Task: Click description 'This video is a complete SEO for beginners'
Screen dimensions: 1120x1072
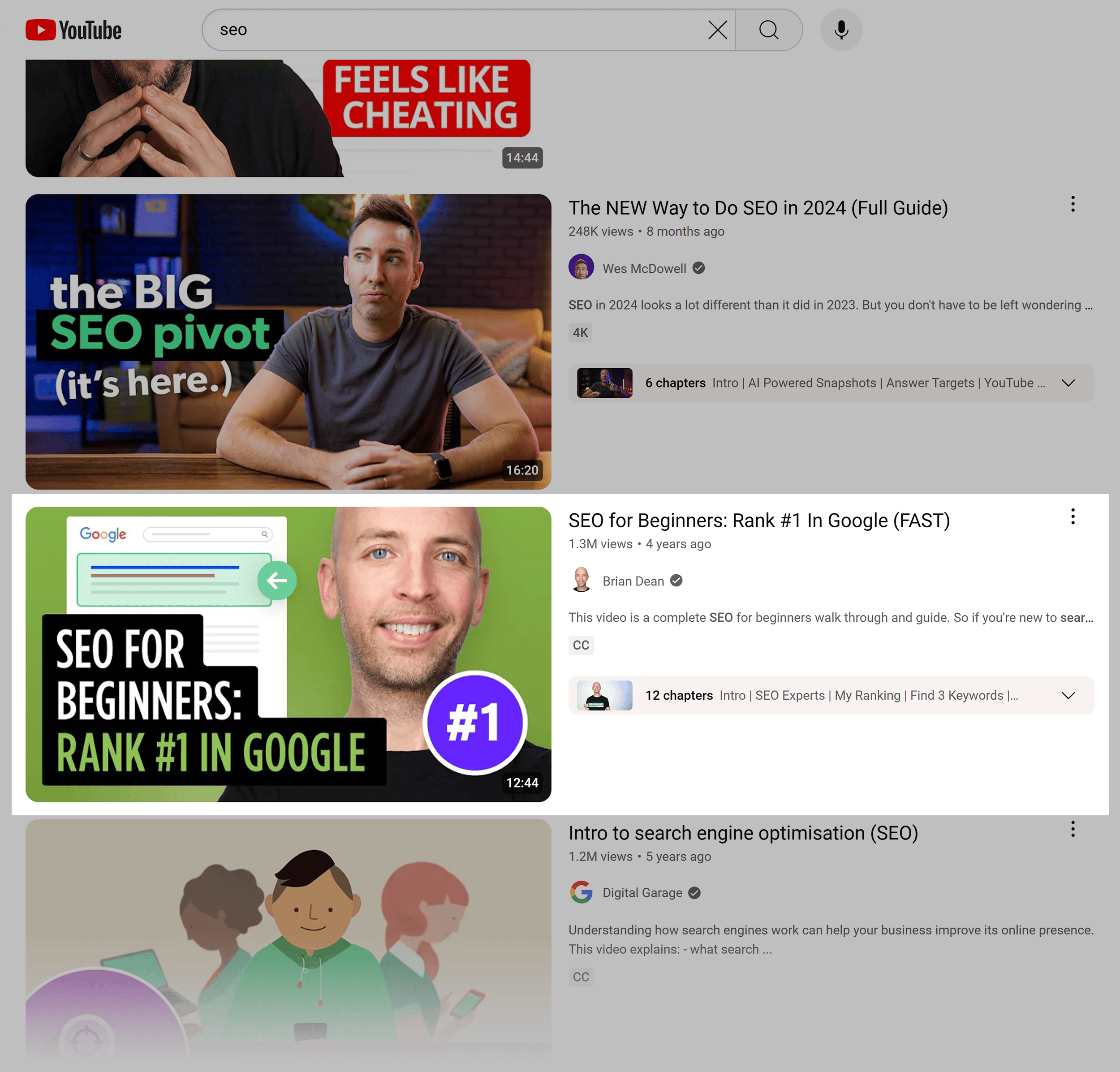Action: coord(830,618)
